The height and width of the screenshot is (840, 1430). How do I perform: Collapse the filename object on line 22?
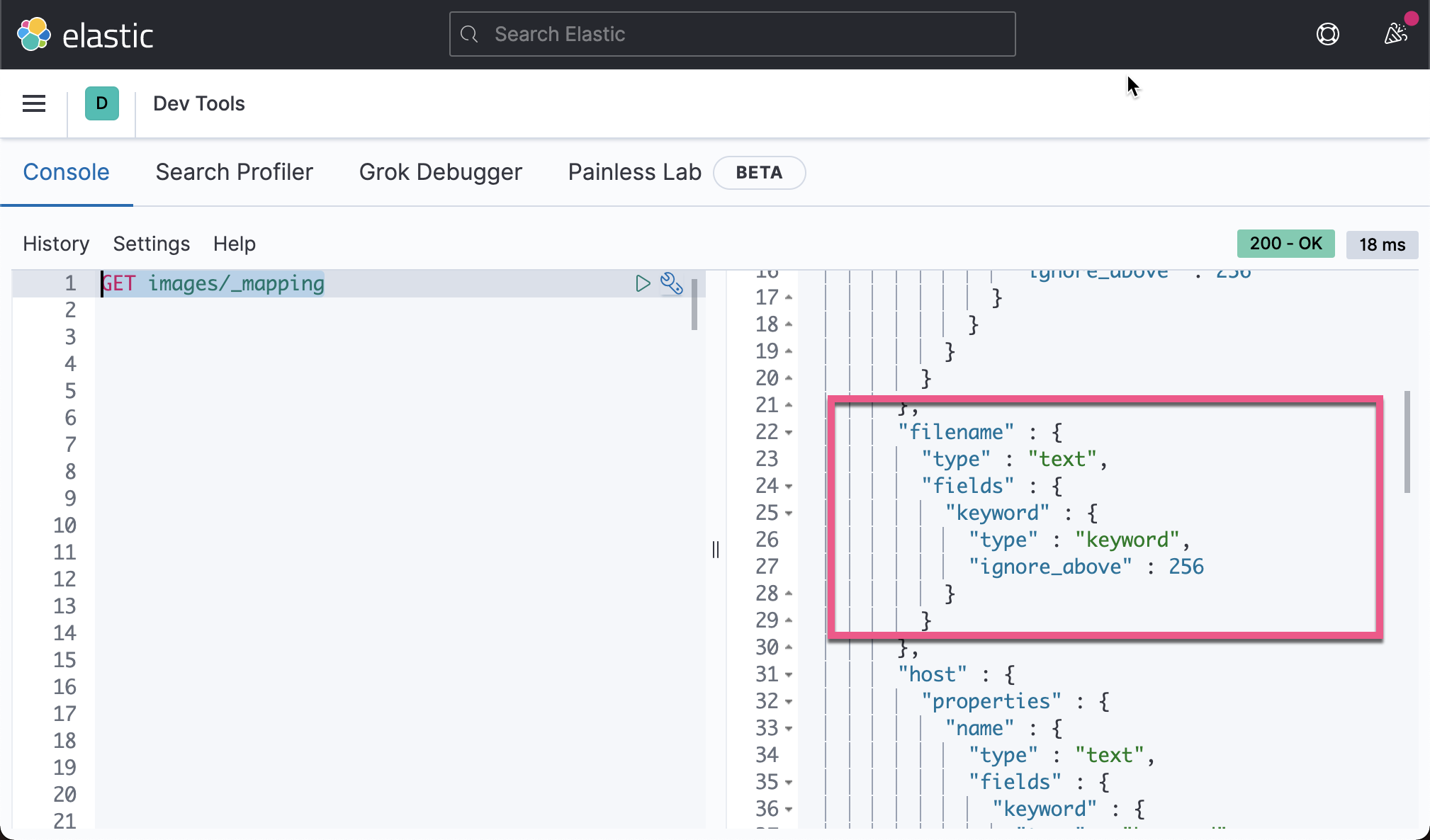(x=789, y=432)
